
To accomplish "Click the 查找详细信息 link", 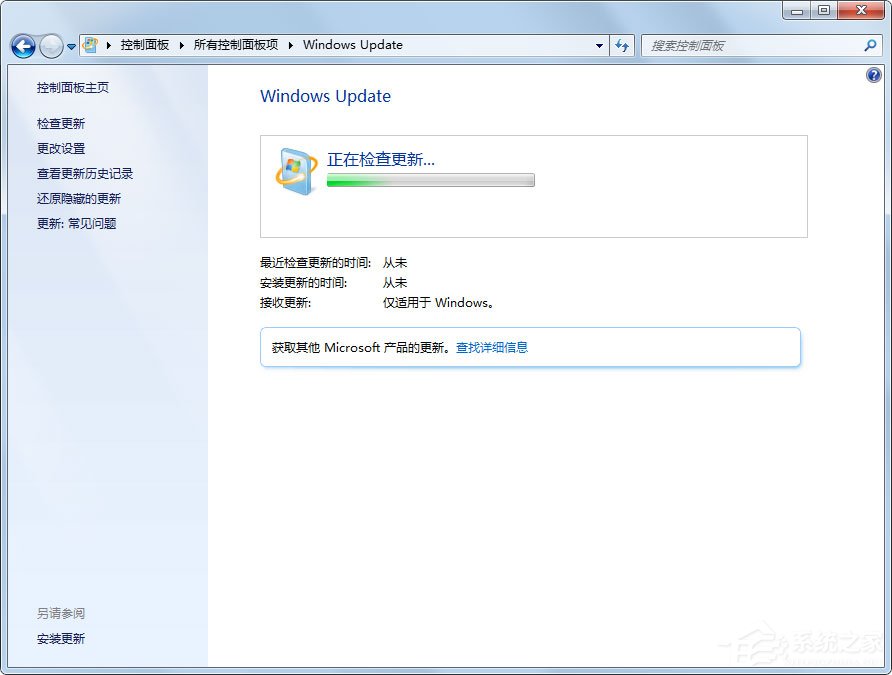I will (x=493, y=347).
